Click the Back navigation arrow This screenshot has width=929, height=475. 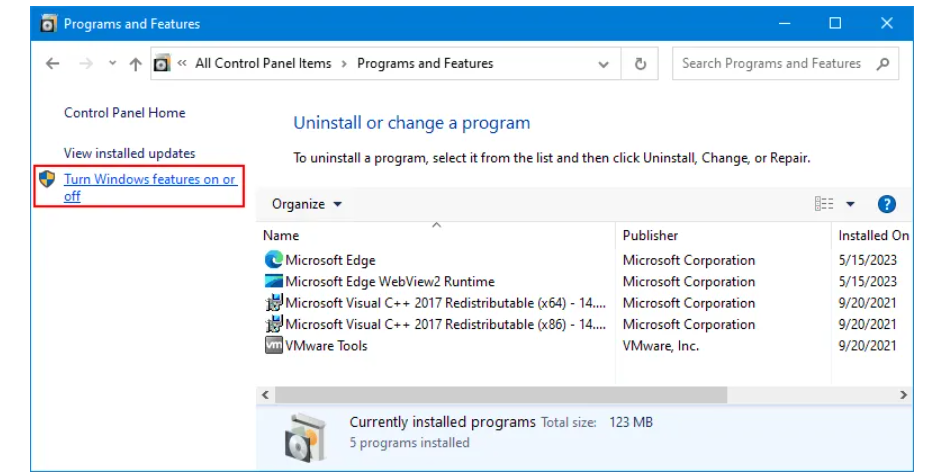tap(53, 63)
